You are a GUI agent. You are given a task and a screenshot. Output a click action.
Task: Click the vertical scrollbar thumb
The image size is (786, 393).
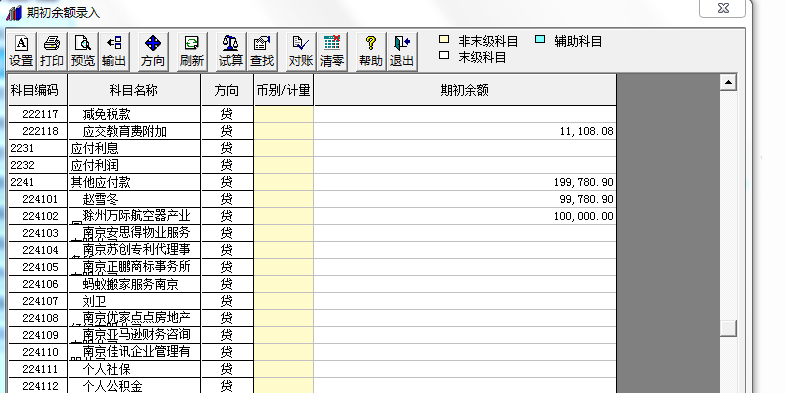point(728,328)
